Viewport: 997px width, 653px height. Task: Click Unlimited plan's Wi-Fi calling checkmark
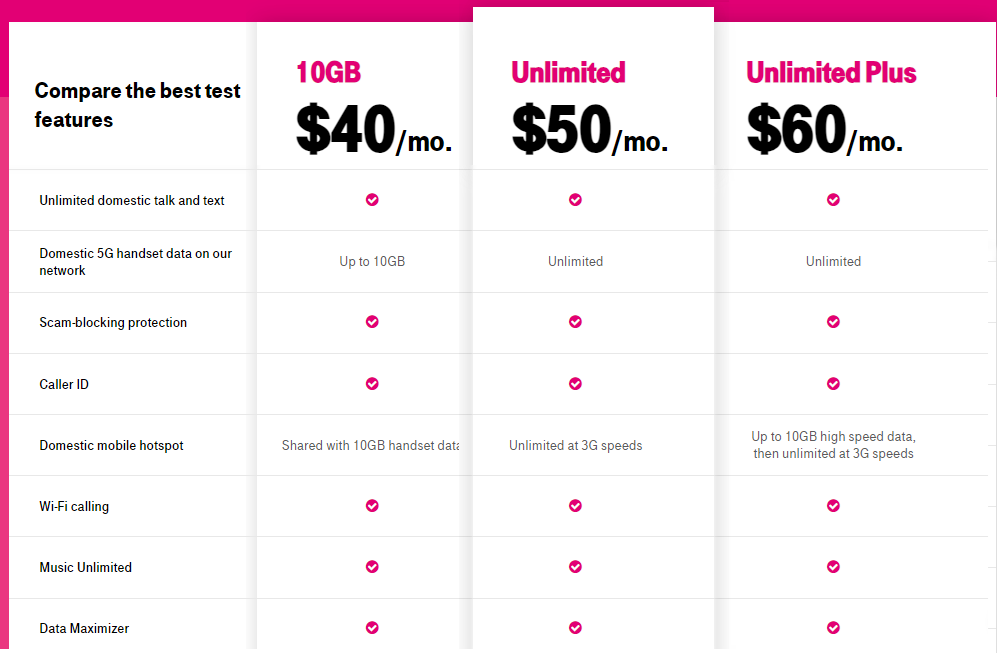[575, 506]
